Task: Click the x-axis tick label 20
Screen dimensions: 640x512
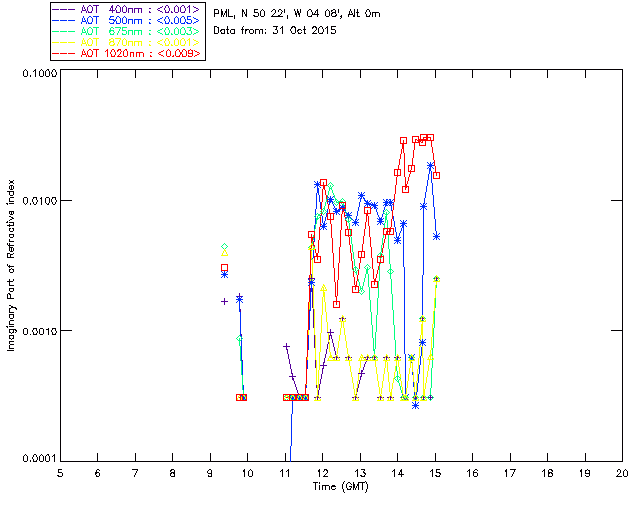Action: pos(622,473)
